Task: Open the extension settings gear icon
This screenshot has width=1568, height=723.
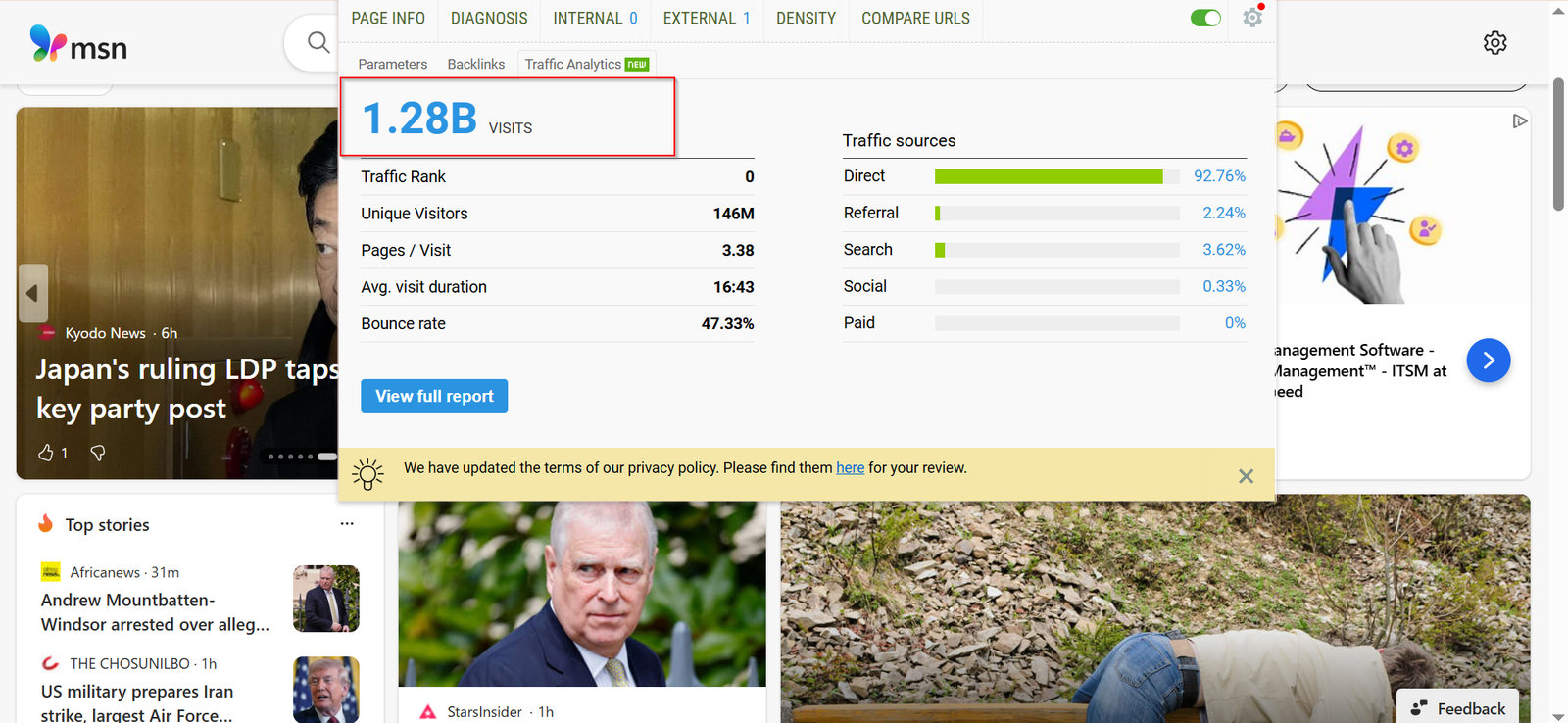Action: (x=1252, y=18)
